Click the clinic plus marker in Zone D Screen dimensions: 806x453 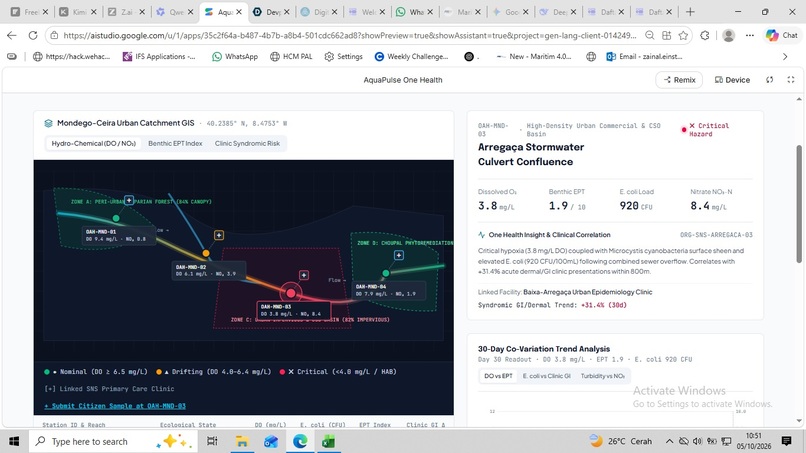398,255
